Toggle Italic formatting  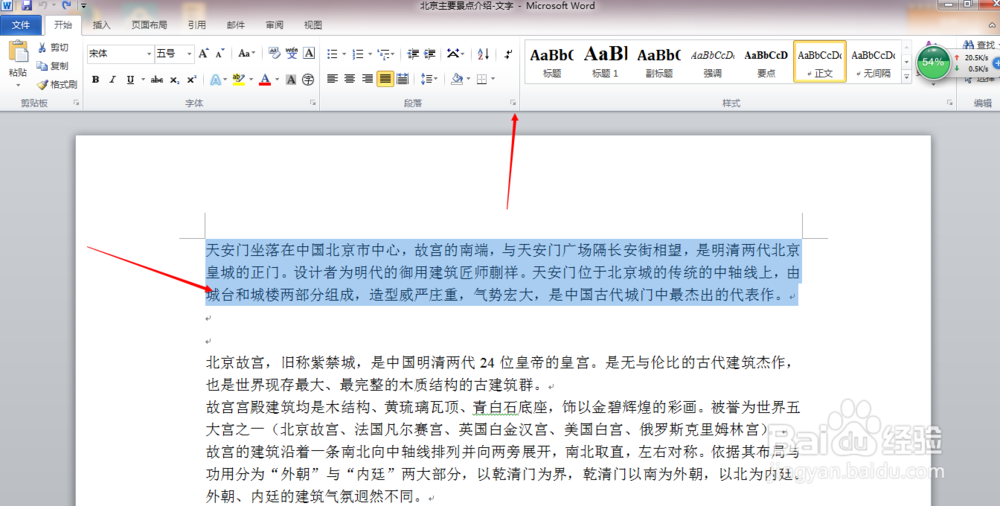113,80
